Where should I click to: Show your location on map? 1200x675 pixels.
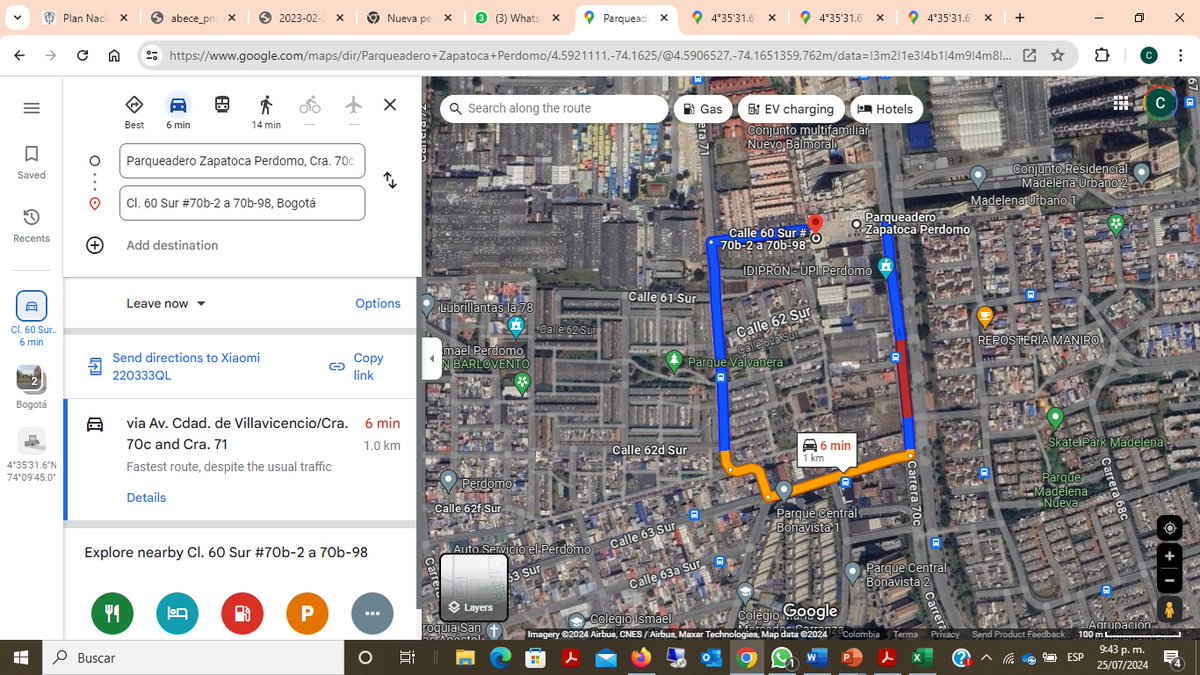click(1168, 528)
